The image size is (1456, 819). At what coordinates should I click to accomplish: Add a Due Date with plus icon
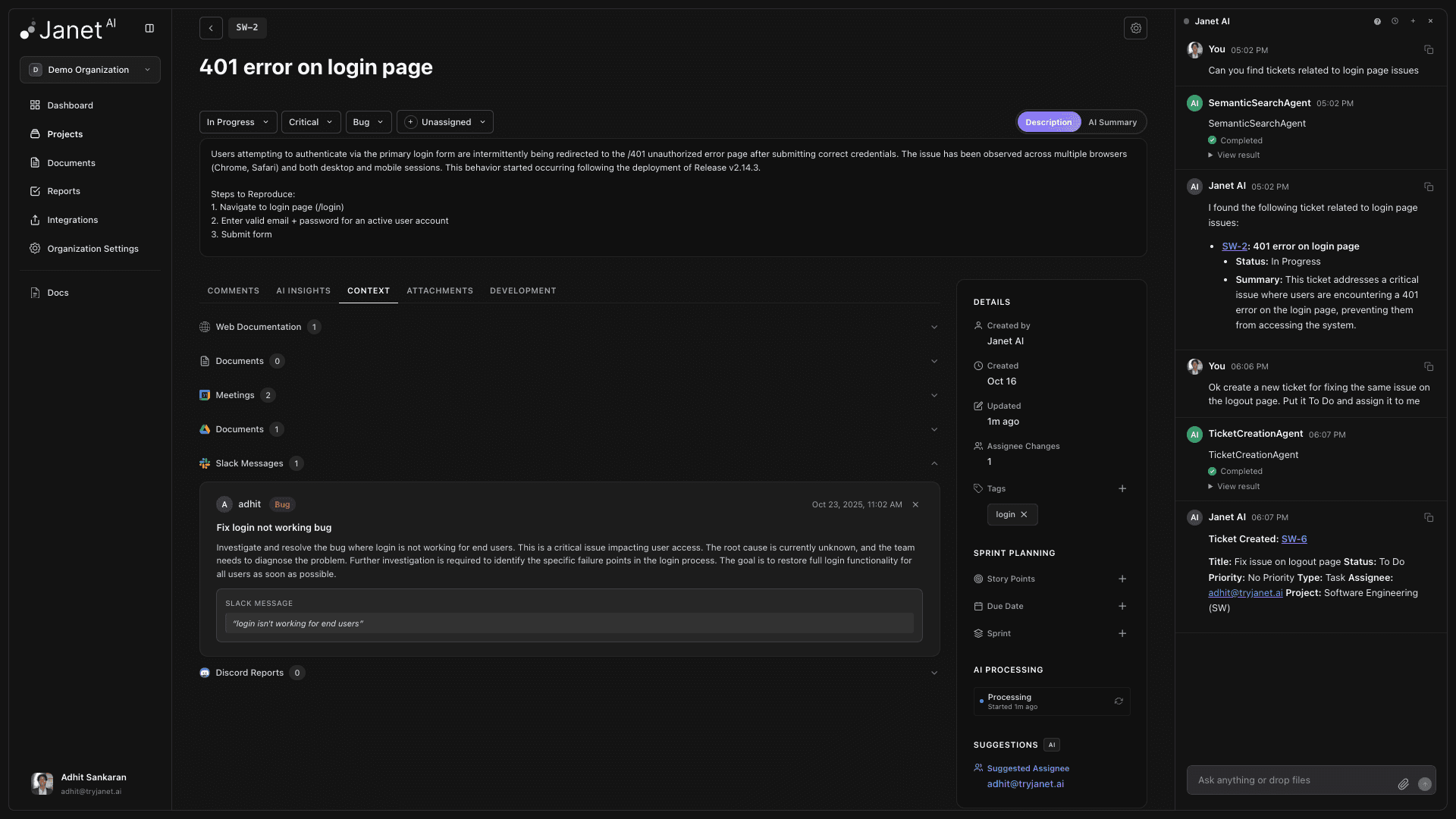click(1122, 607)
